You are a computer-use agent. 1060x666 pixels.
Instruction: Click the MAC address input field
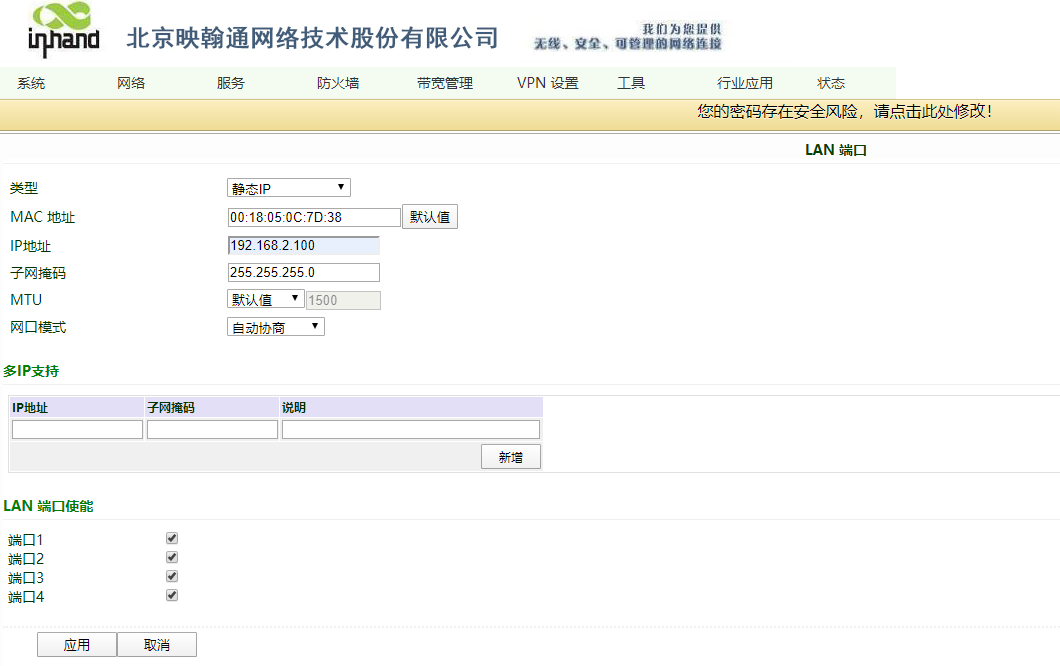click(x=314, y=217)
